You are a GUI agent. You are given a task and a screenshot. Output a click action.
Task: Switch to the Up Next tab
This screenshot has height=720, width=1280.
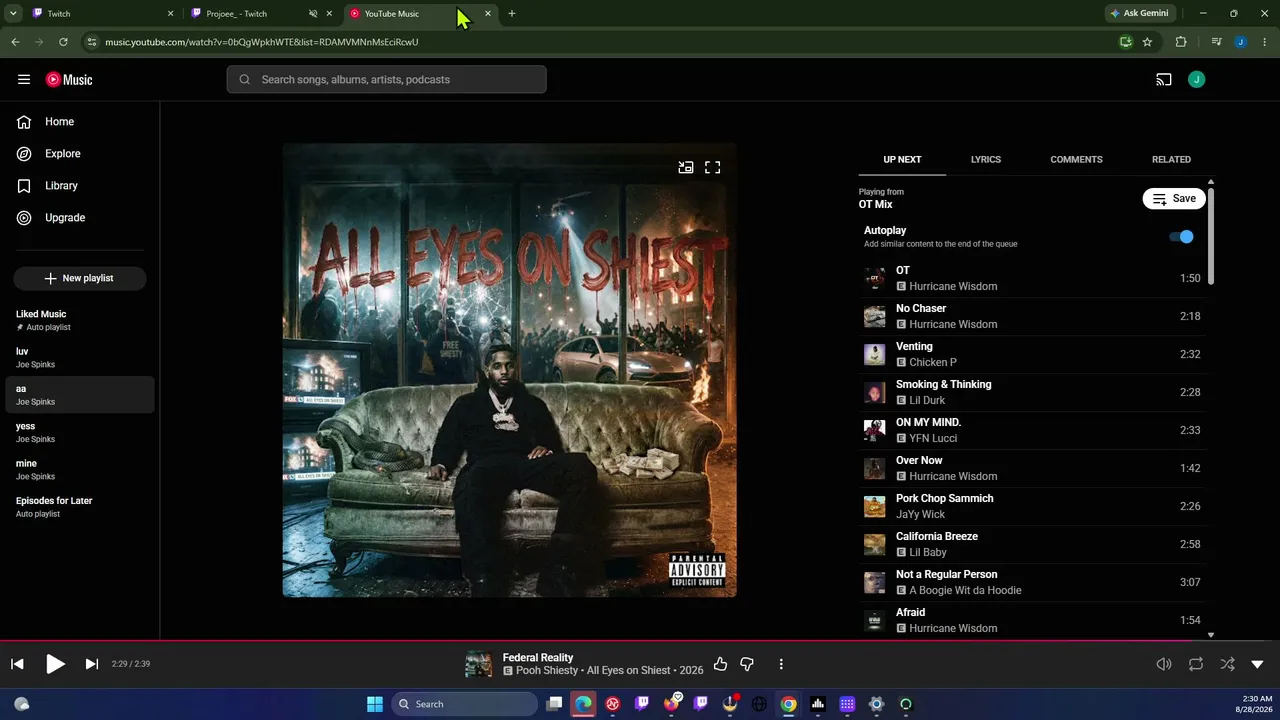(902, 160)
